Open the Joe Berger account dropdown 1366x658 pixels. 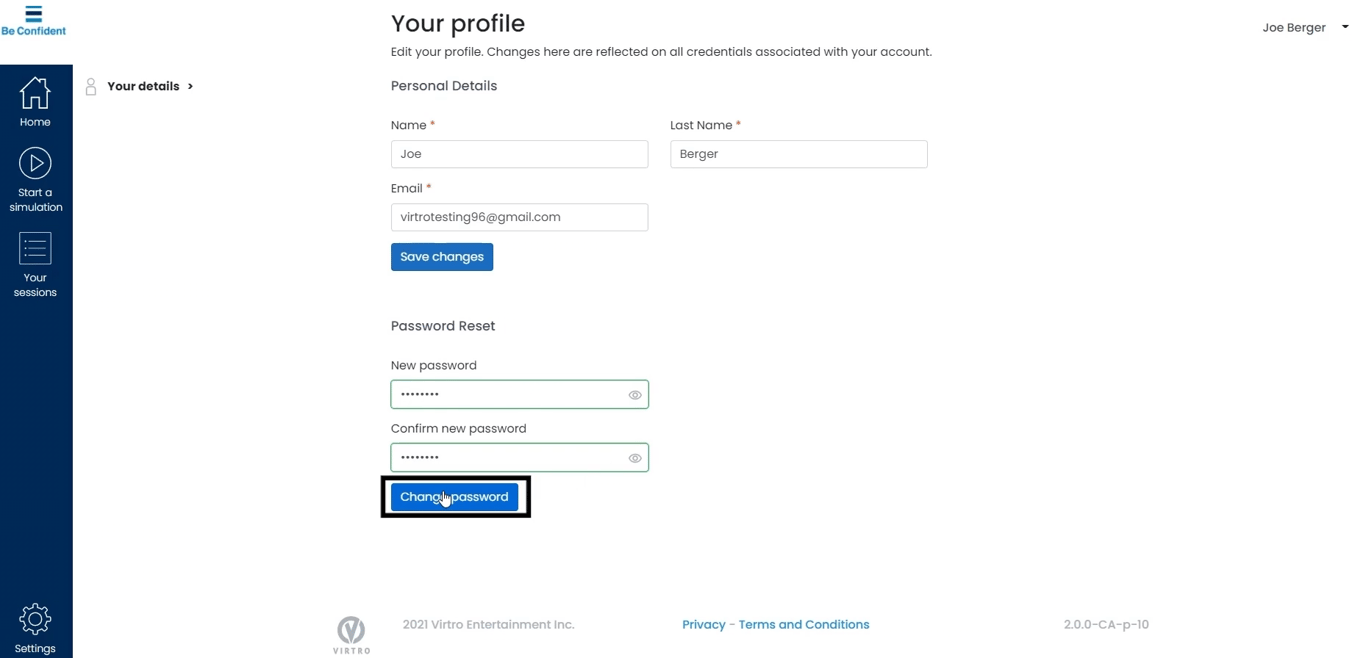1344,27
